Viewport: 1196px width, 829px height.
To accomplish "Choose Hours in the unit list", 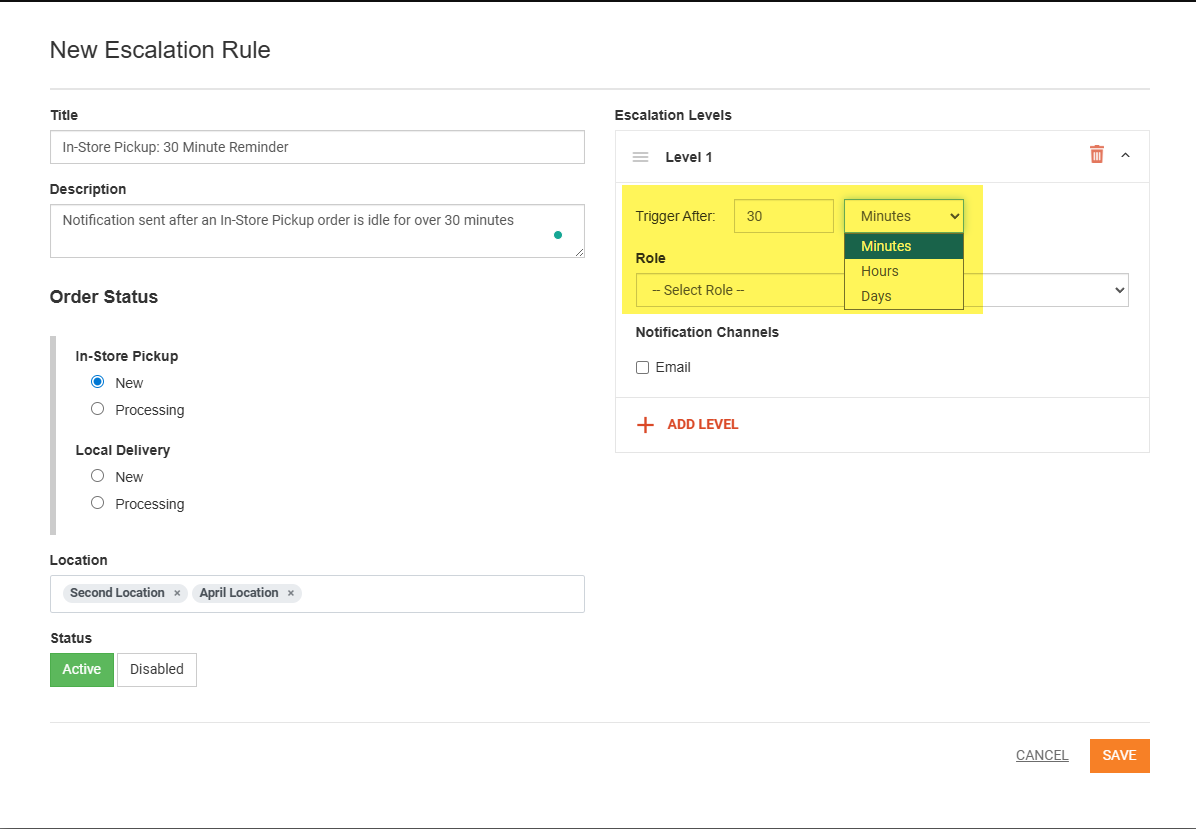I will pos(904,272).
